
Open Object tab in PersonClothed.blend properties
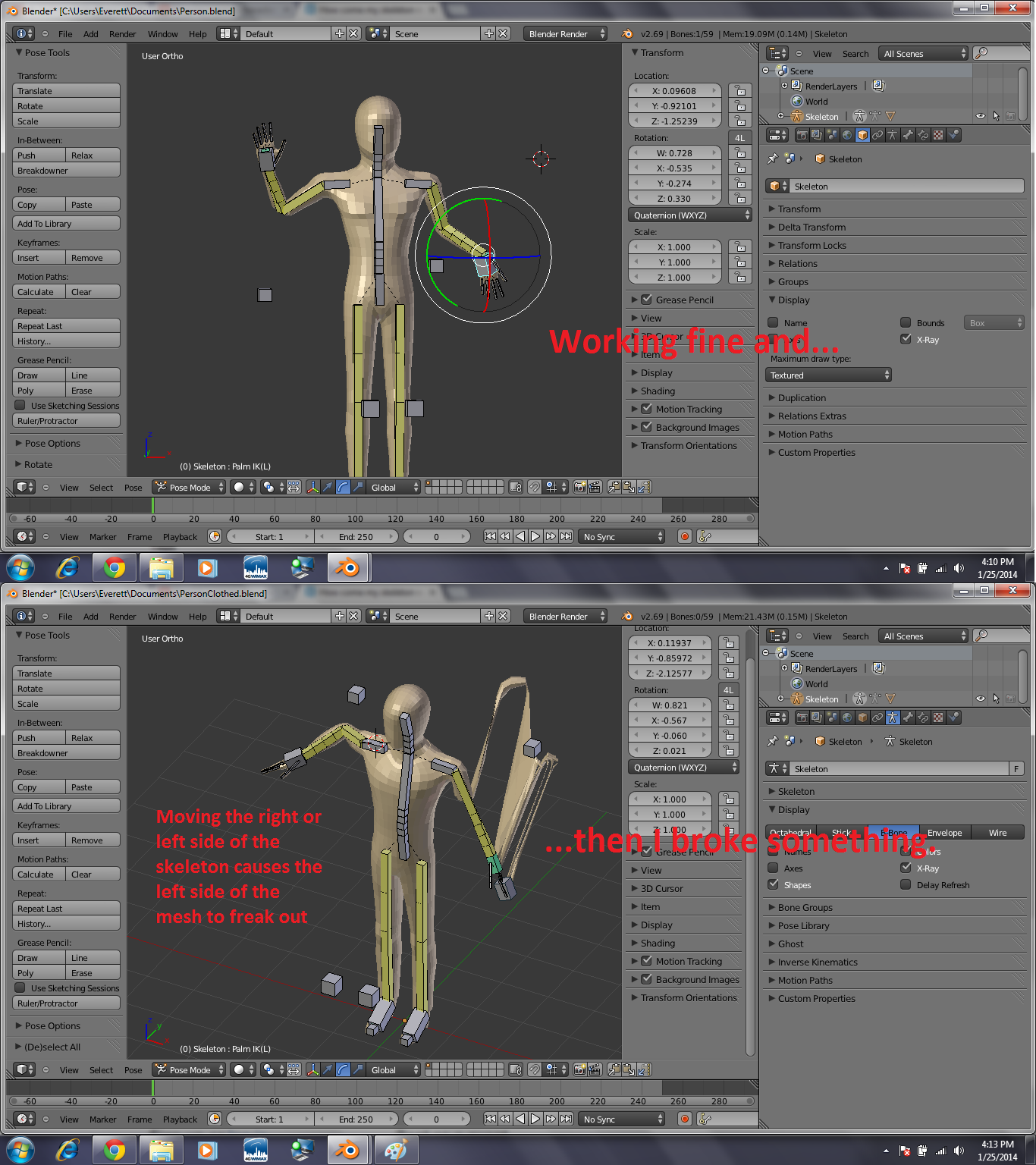coord(862,718)
